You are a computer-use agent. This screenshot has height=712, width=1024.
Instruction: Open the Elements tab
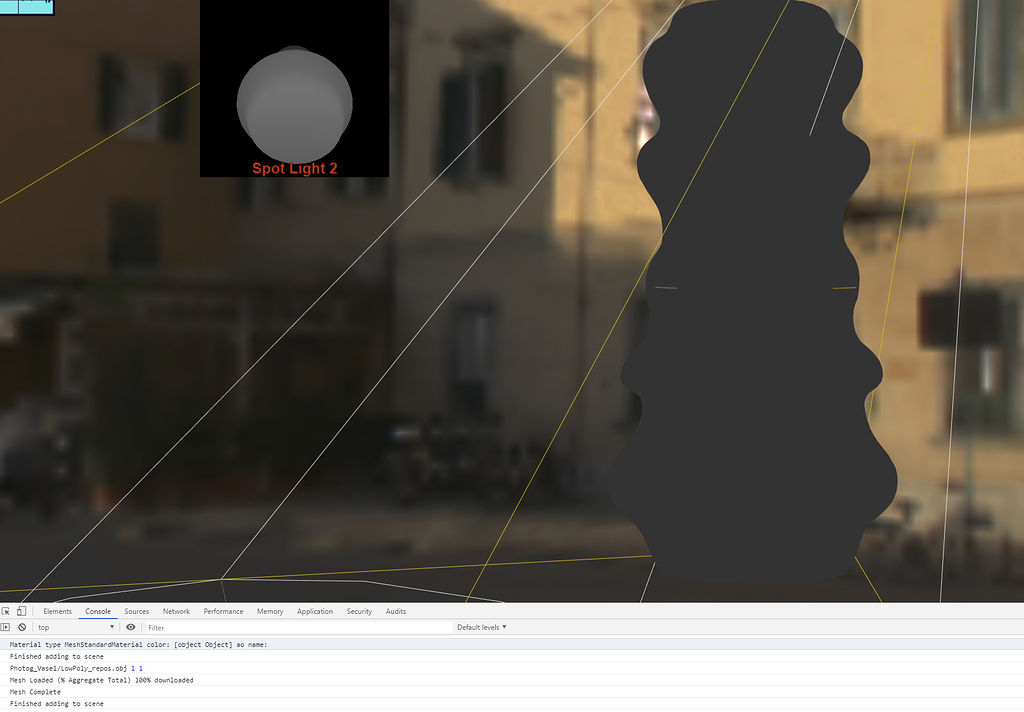(57, 610)
